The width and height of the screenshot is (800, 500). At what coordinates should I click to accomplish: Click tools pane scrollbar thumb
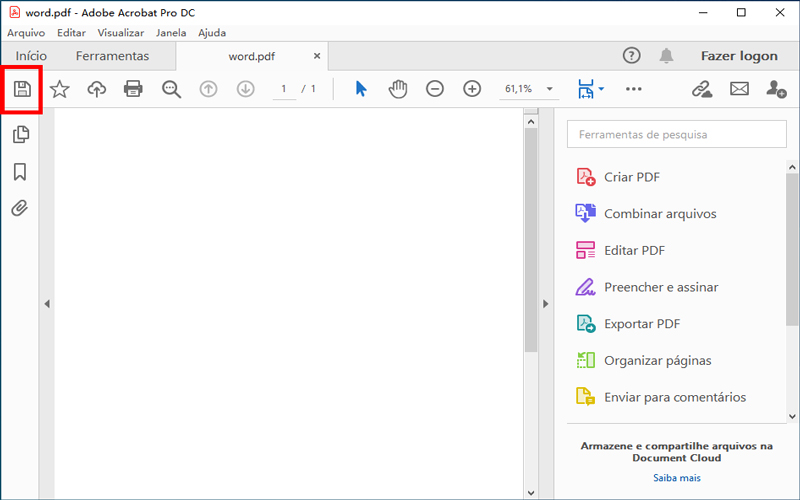pyautogui.click(x=792, y=249)
